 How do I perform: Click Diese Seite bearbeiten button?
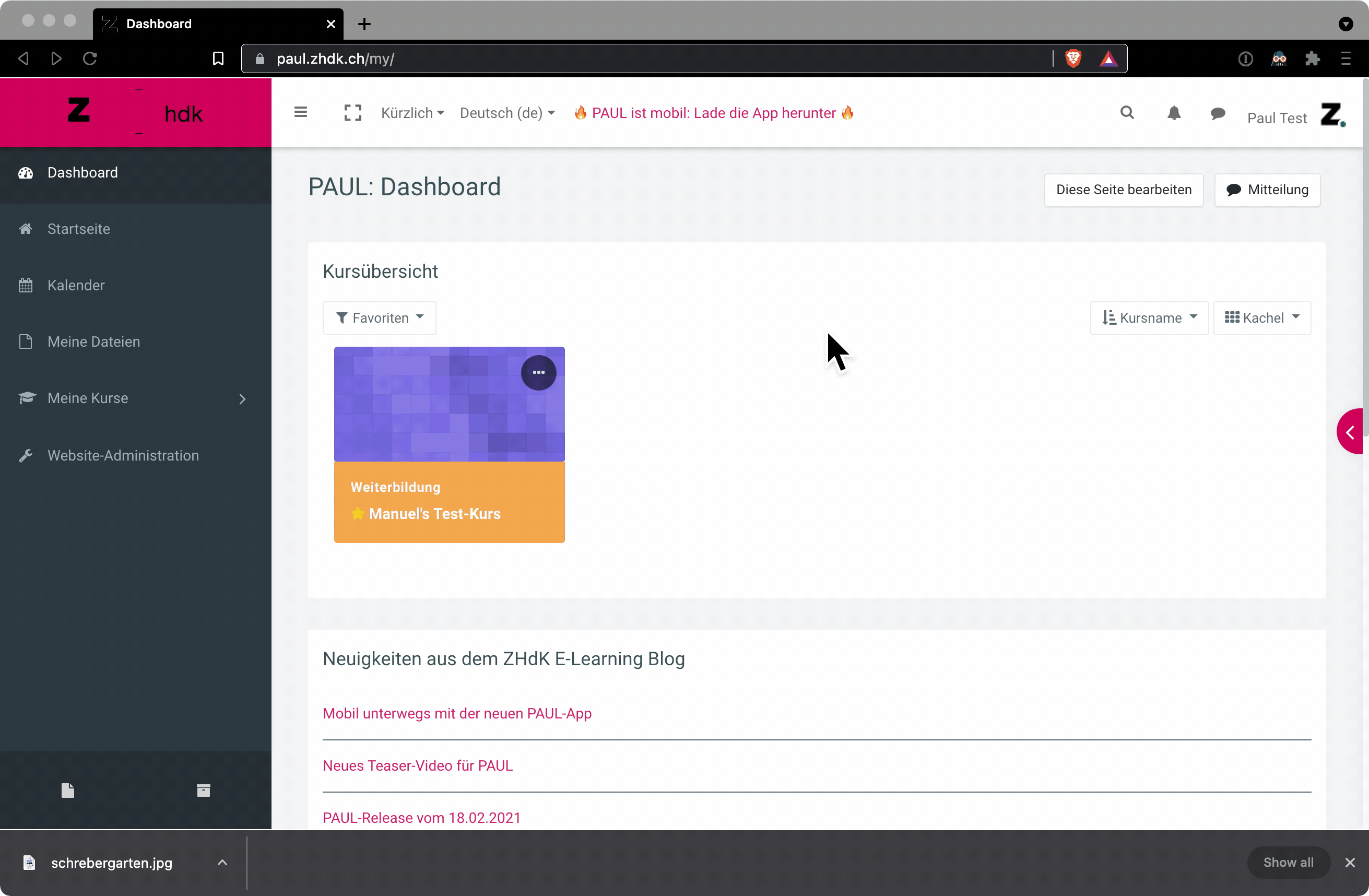1124,190
